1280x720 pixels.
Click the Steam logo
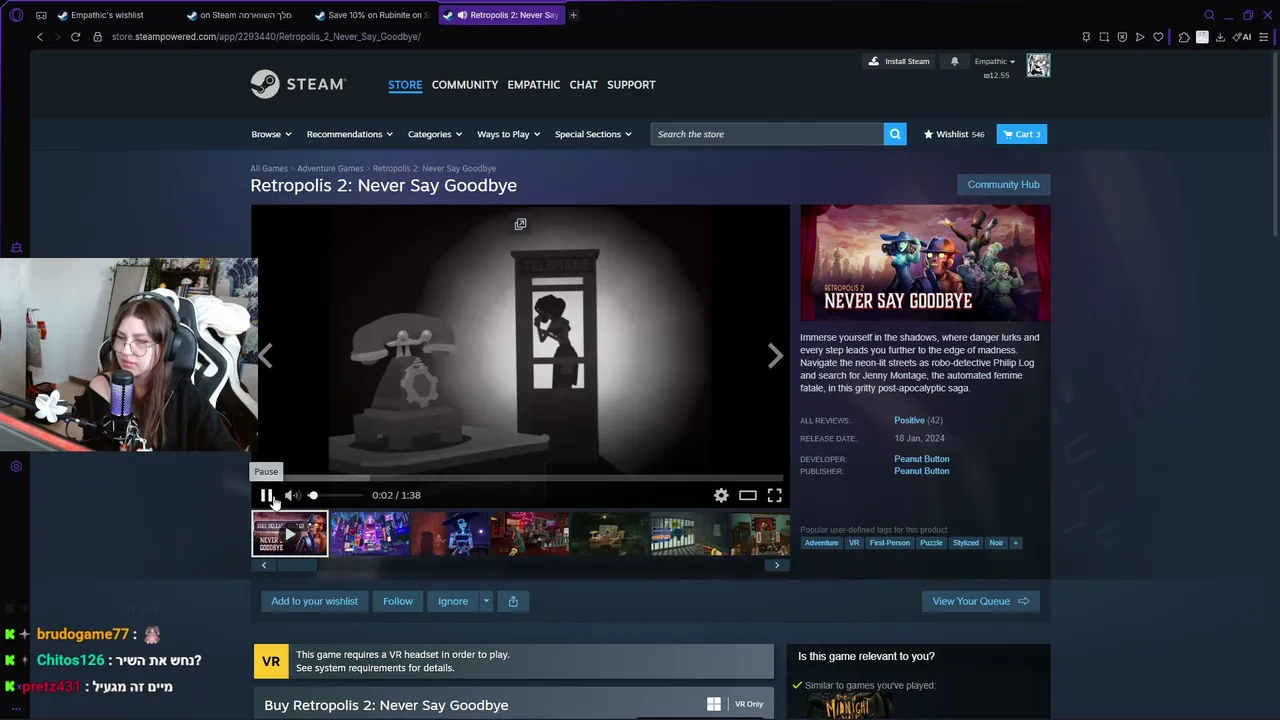(298, 84)
